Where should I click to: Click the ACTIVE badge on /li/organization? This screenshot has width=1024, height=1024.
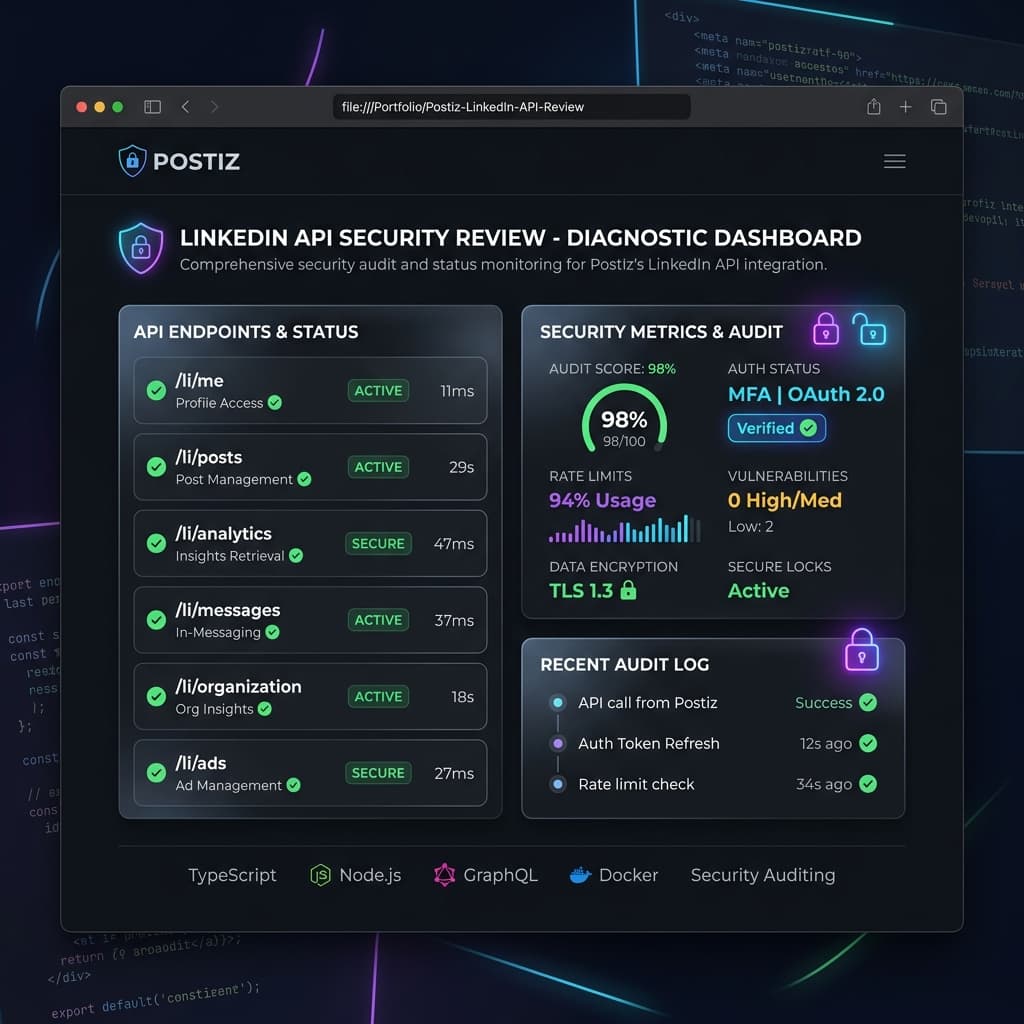pos(378,697)
